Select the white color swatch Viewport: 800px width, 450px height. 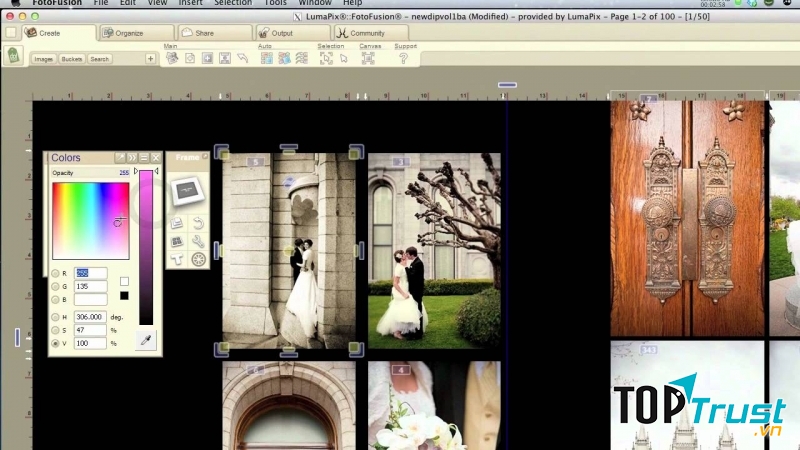pyautogui.click(x=124, y=282)
